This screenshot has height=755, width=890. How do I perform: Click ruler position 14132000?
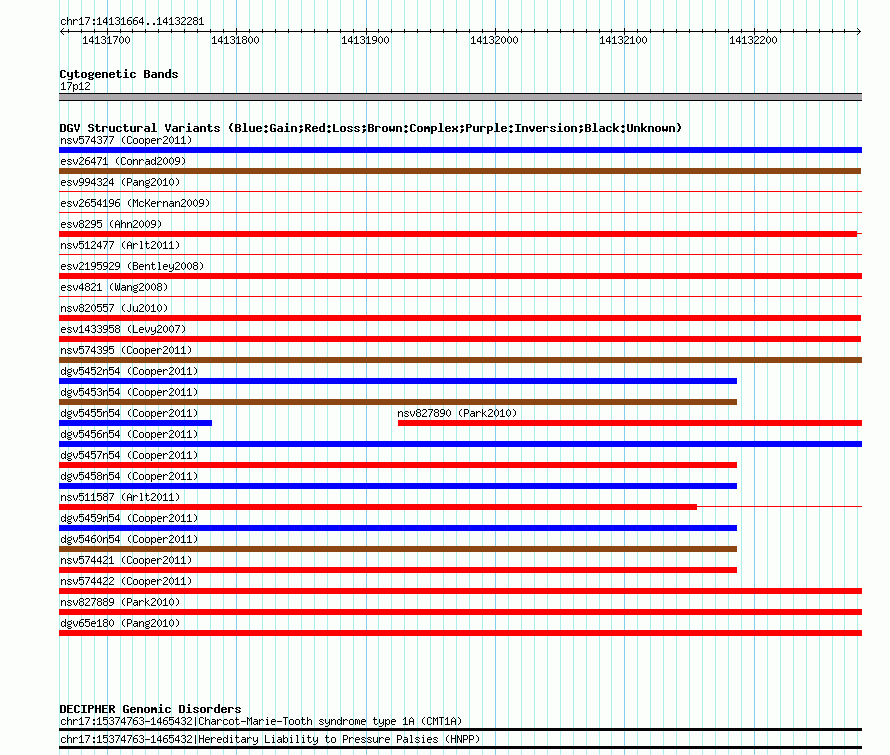494,40
